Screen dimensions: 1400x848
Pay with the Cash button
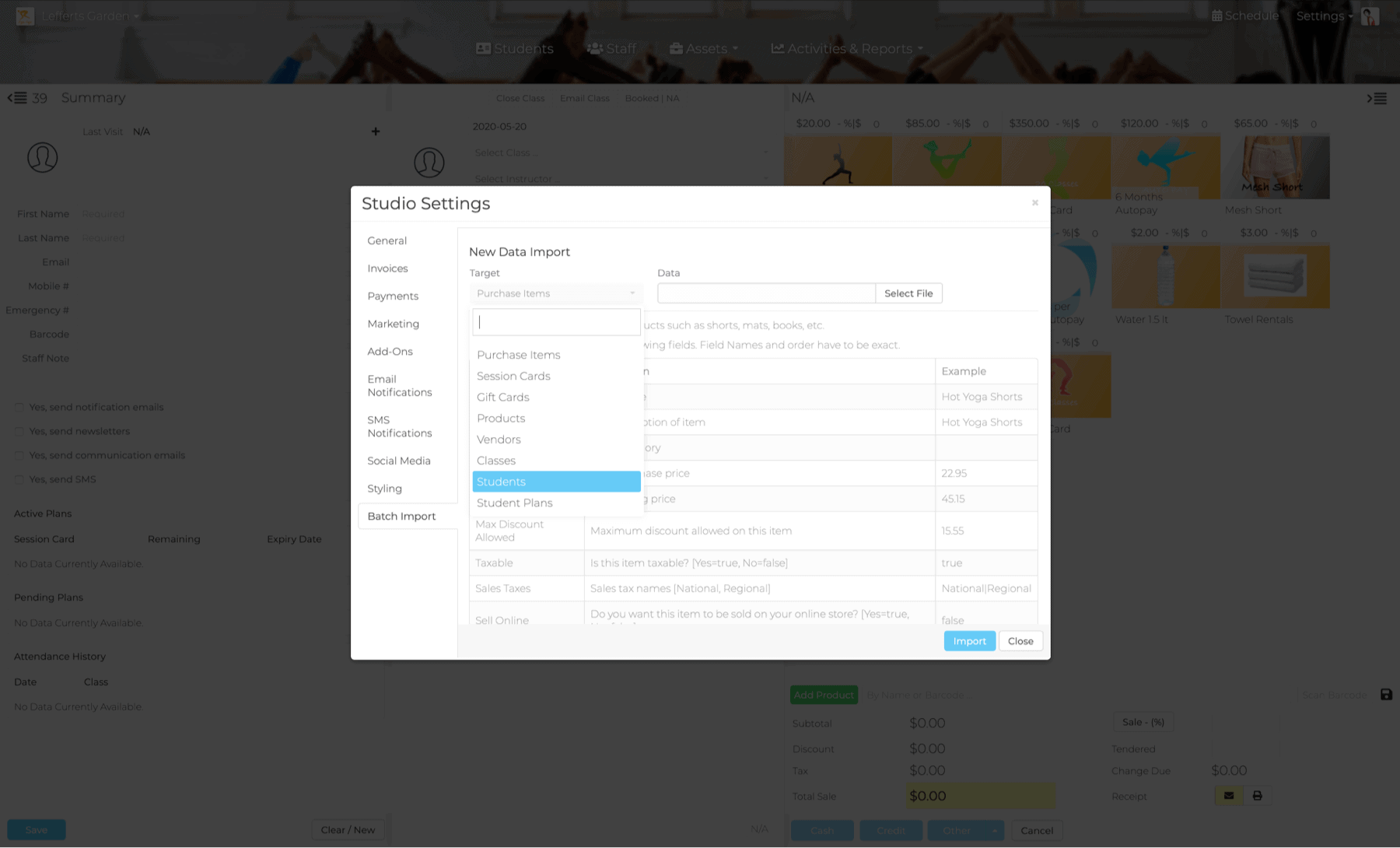point(822,831)
